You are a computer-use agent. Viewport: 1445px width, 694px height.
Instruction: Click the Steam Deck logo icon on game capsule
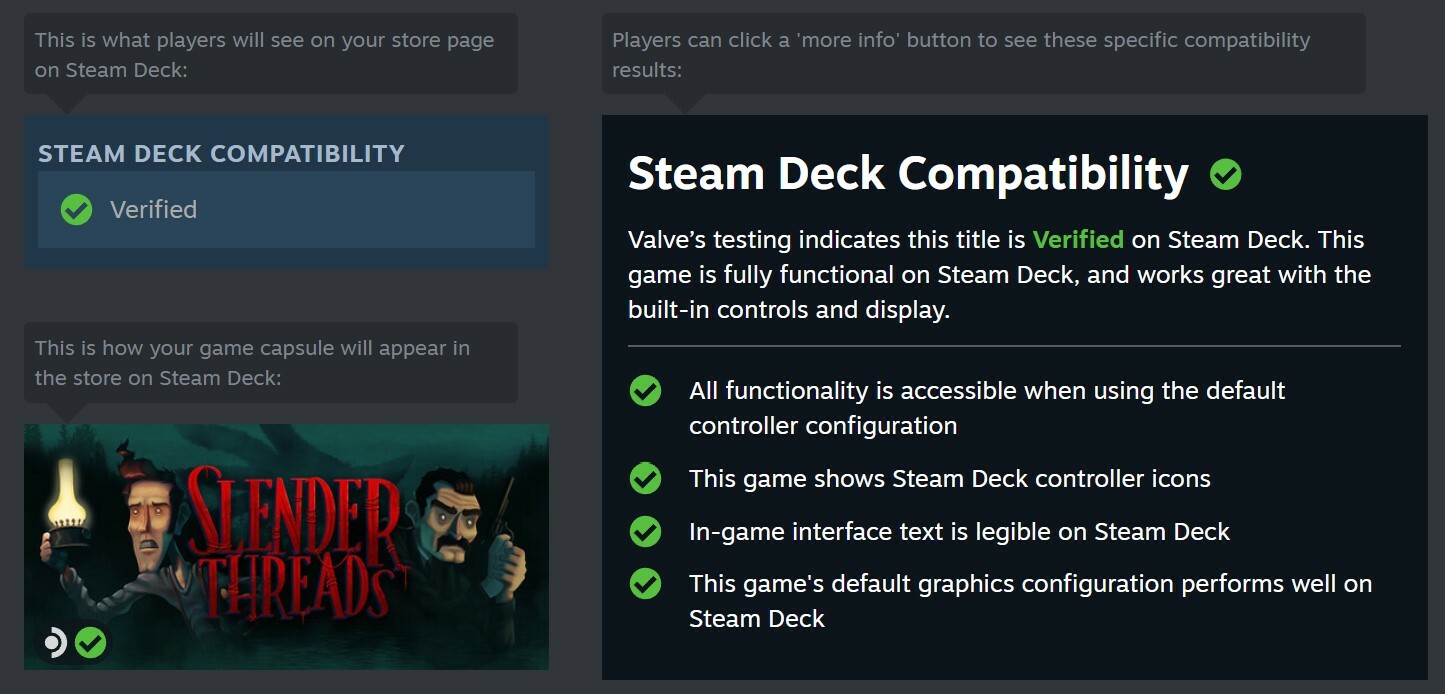[54, 642]
